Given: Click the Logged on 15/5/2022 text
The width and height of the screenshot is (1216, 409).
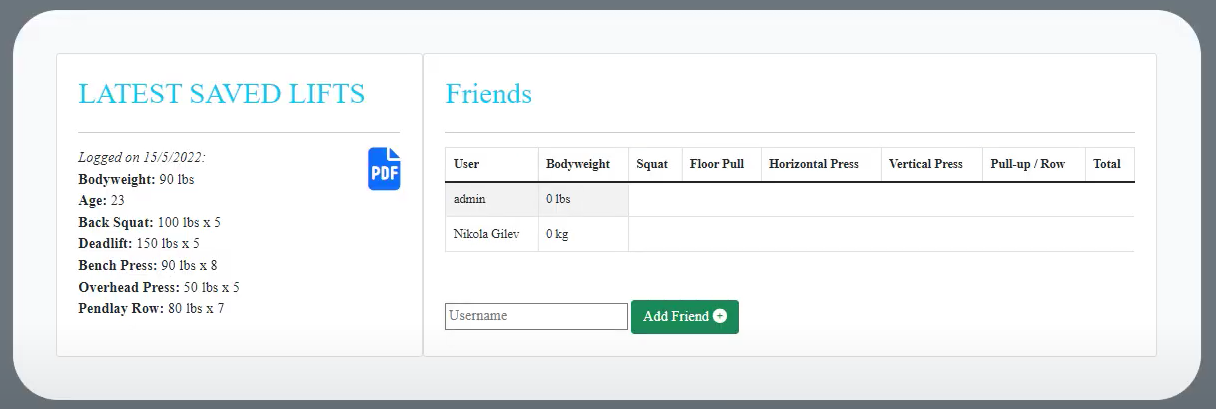Looking at the screenshot, I should tap(142, 158).
